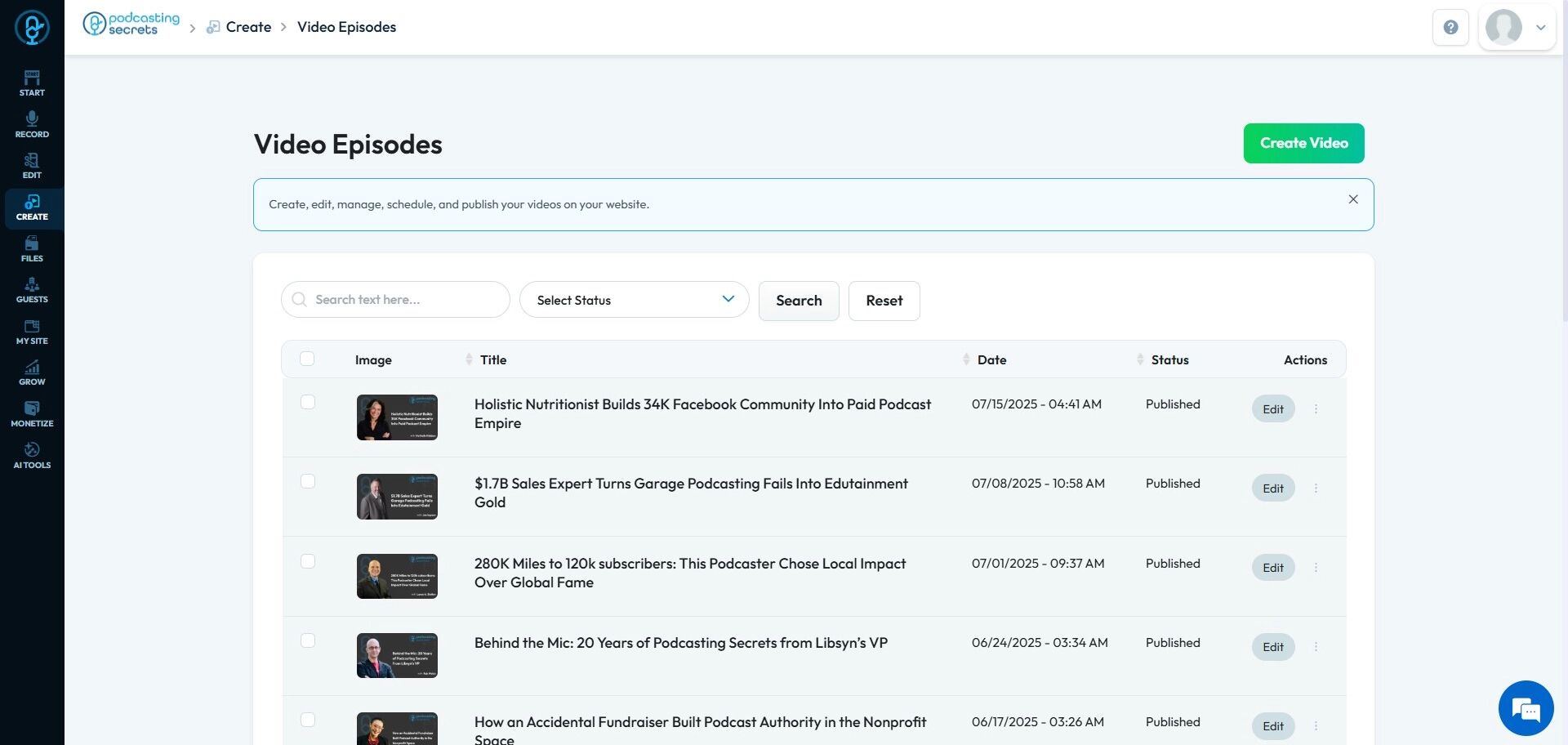Open the Guests sidebar icon

(32, 290)
